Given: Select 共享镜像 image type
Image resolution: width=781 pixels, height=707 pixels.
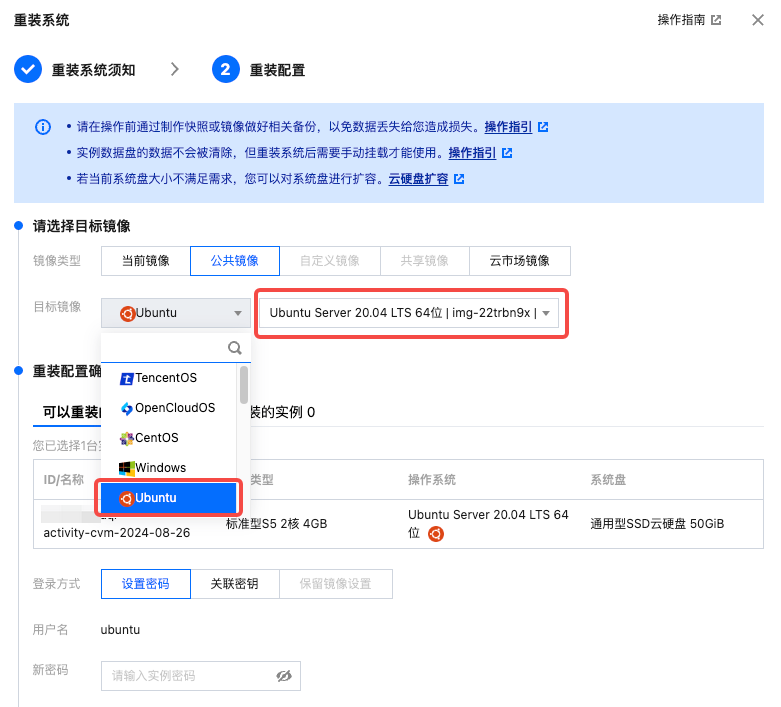Looking at the screenshot, I should pyautogui.click(x=424, y=261).
